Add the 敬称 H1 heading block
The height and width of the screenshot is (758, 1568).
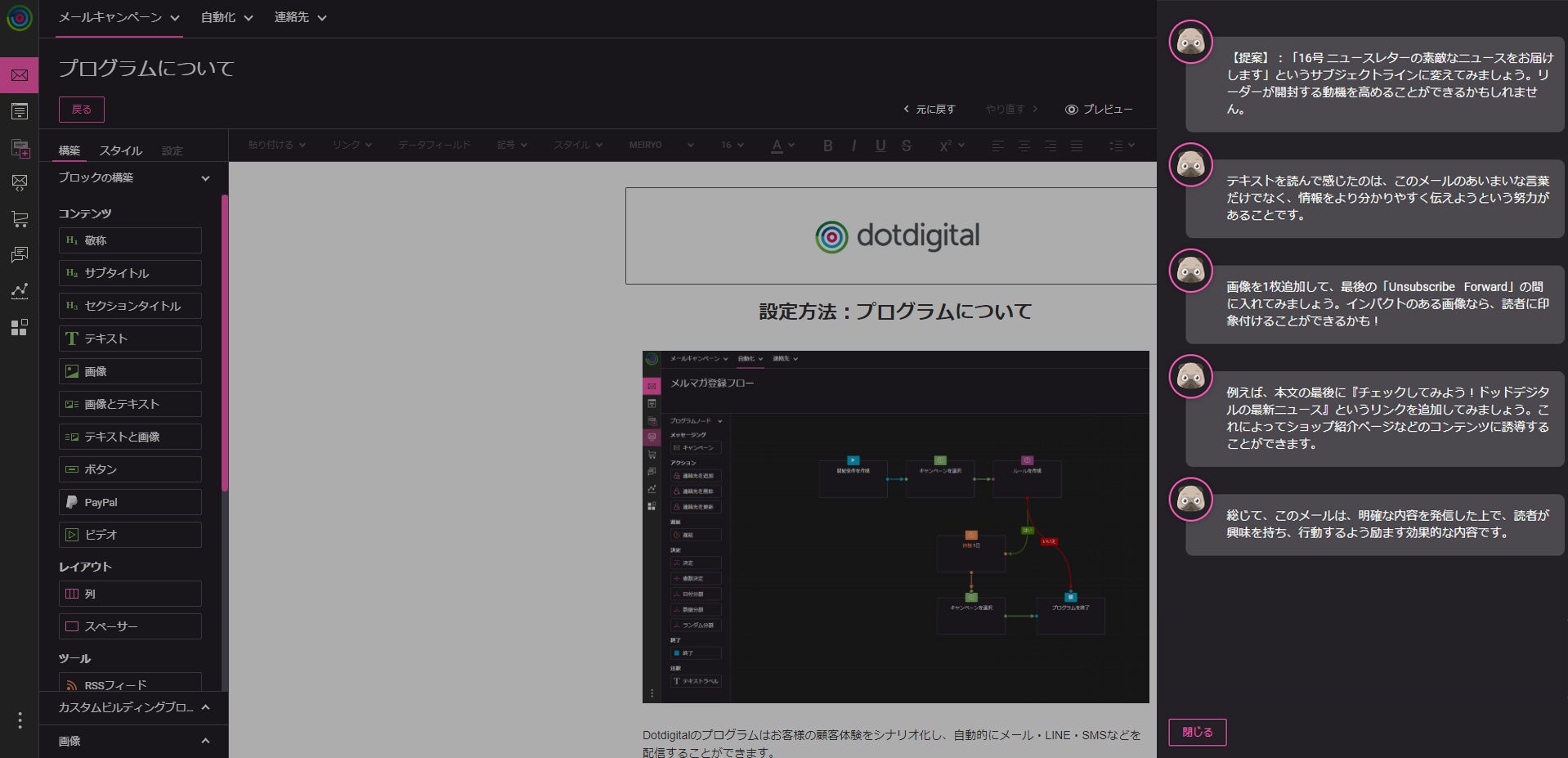[130, 240]
